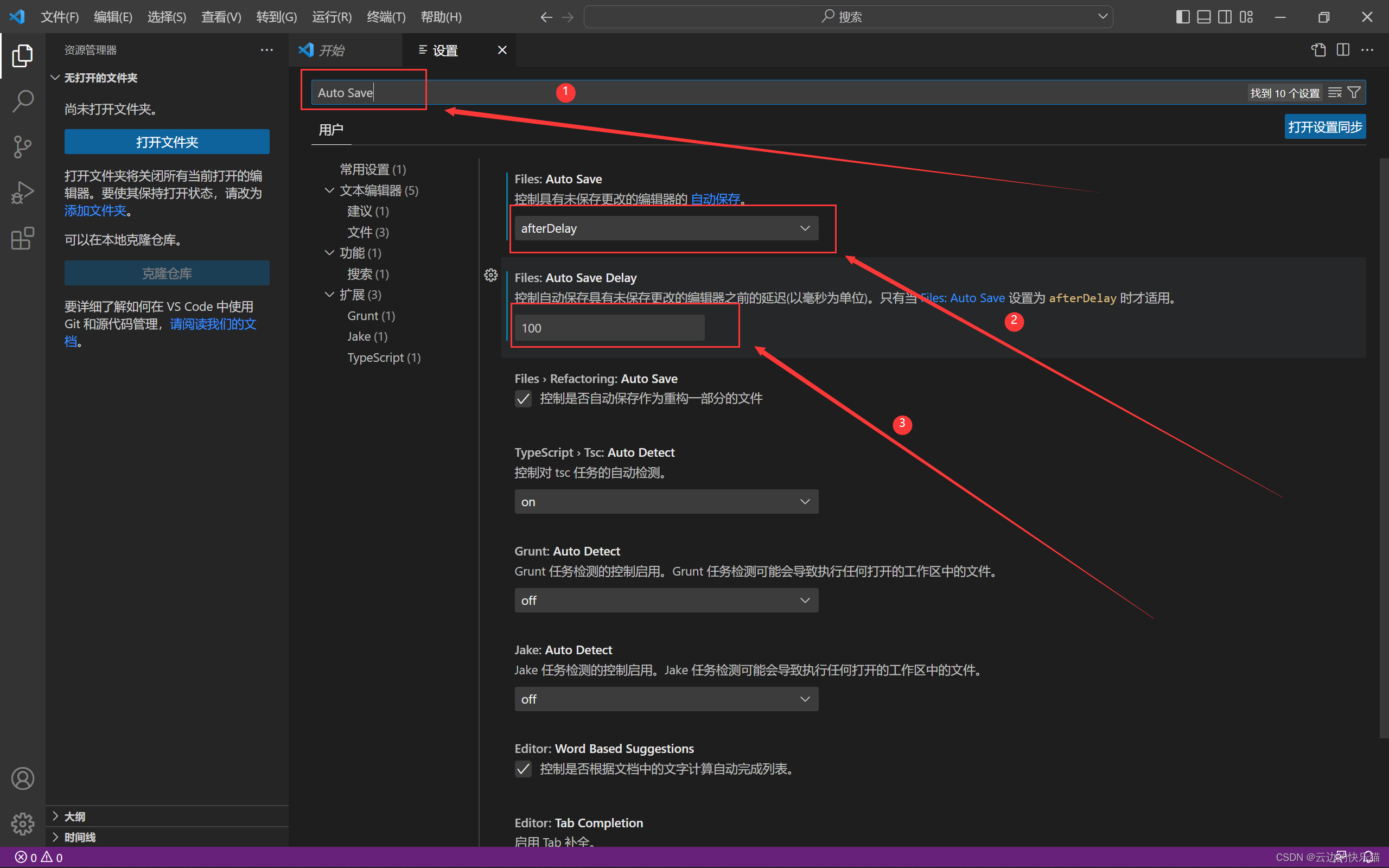Click the 打开文件夹 button
1389x868 pixels.
pos(167,142)
